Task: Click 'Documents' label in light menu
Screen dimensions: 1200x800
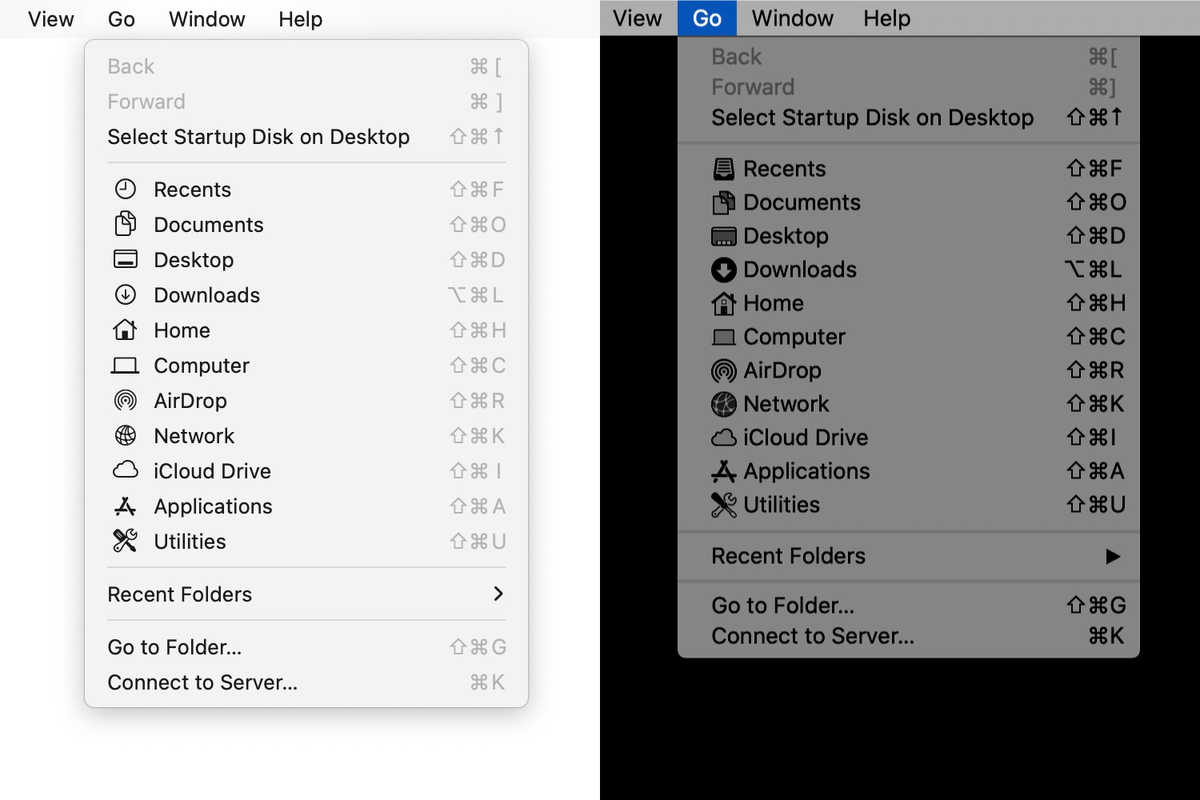Action: click(209, 225)
